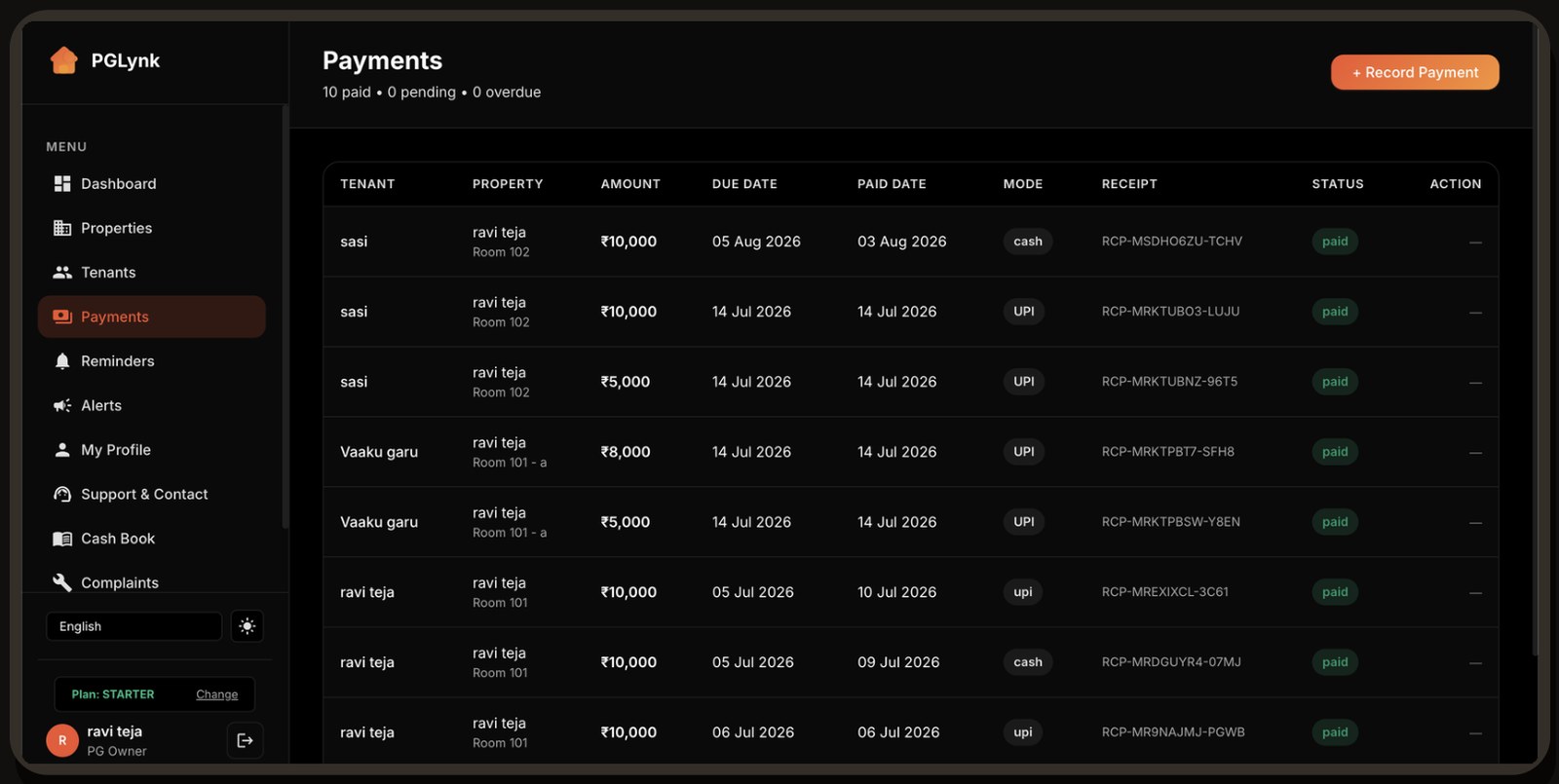Click paid status for RCP-MR9NAJMJ-PGWB
This screenshot has height=784, width=1559.
(x=1335, y=732)
